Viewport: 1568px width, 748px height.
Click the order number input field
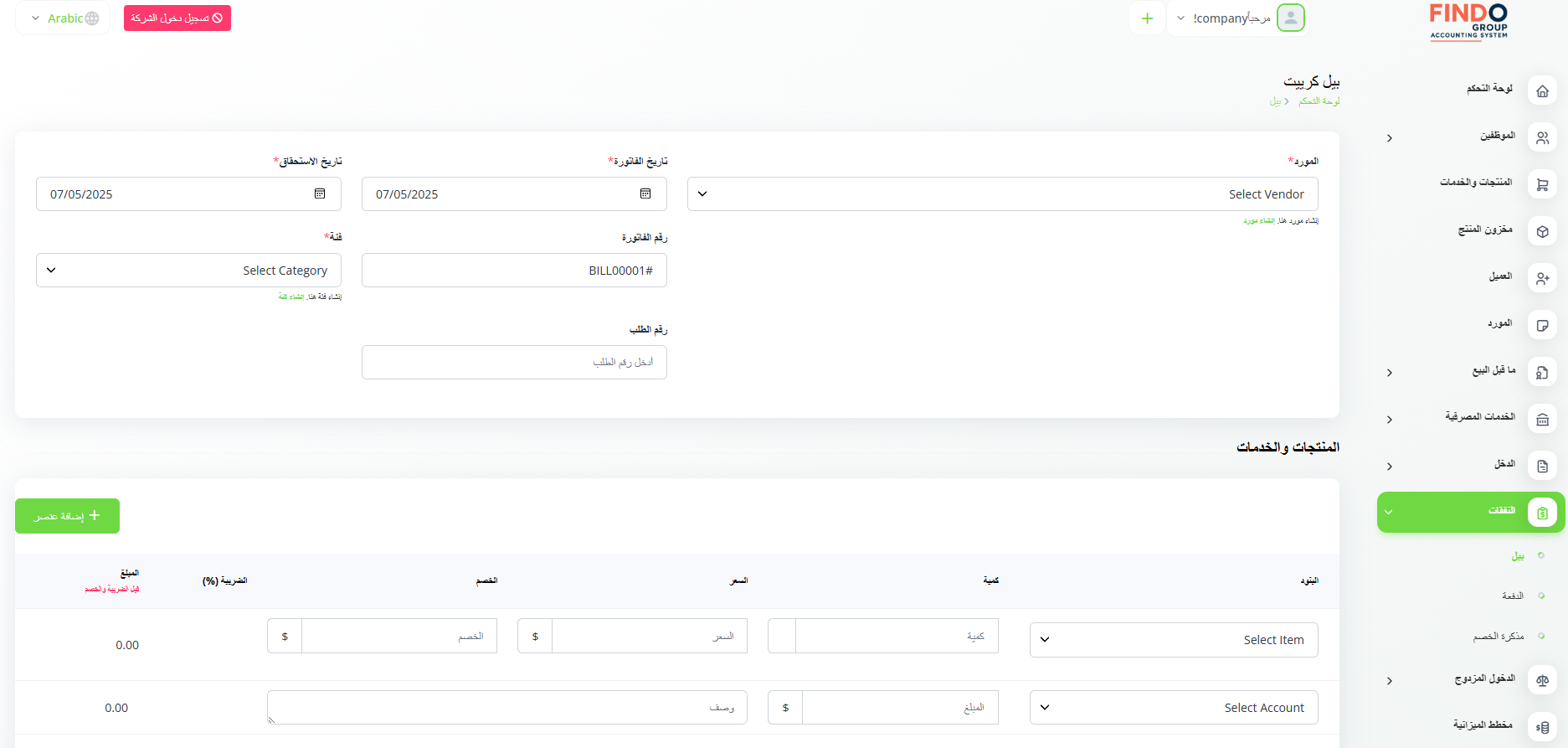click(514, 363)
